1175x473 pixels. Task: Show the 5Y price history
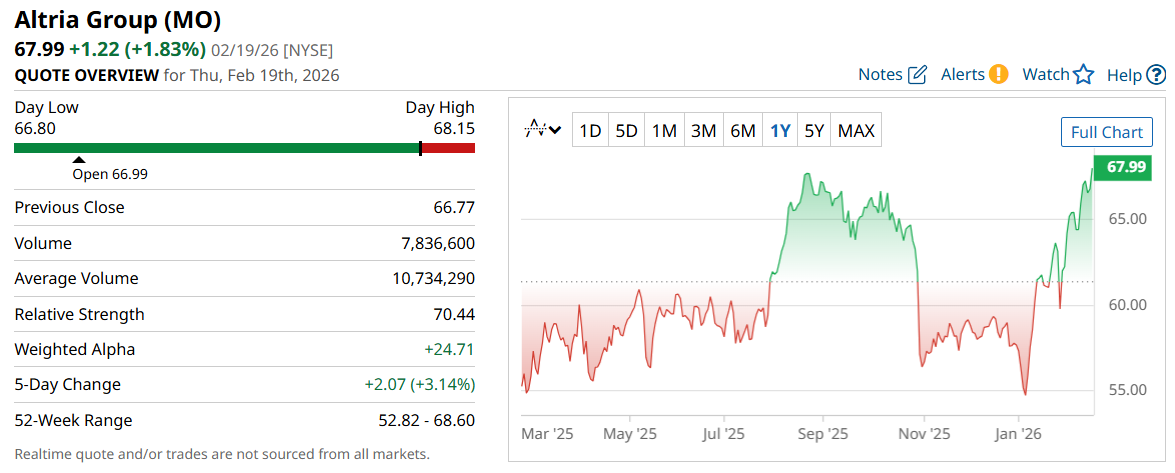tap(815, 130)
